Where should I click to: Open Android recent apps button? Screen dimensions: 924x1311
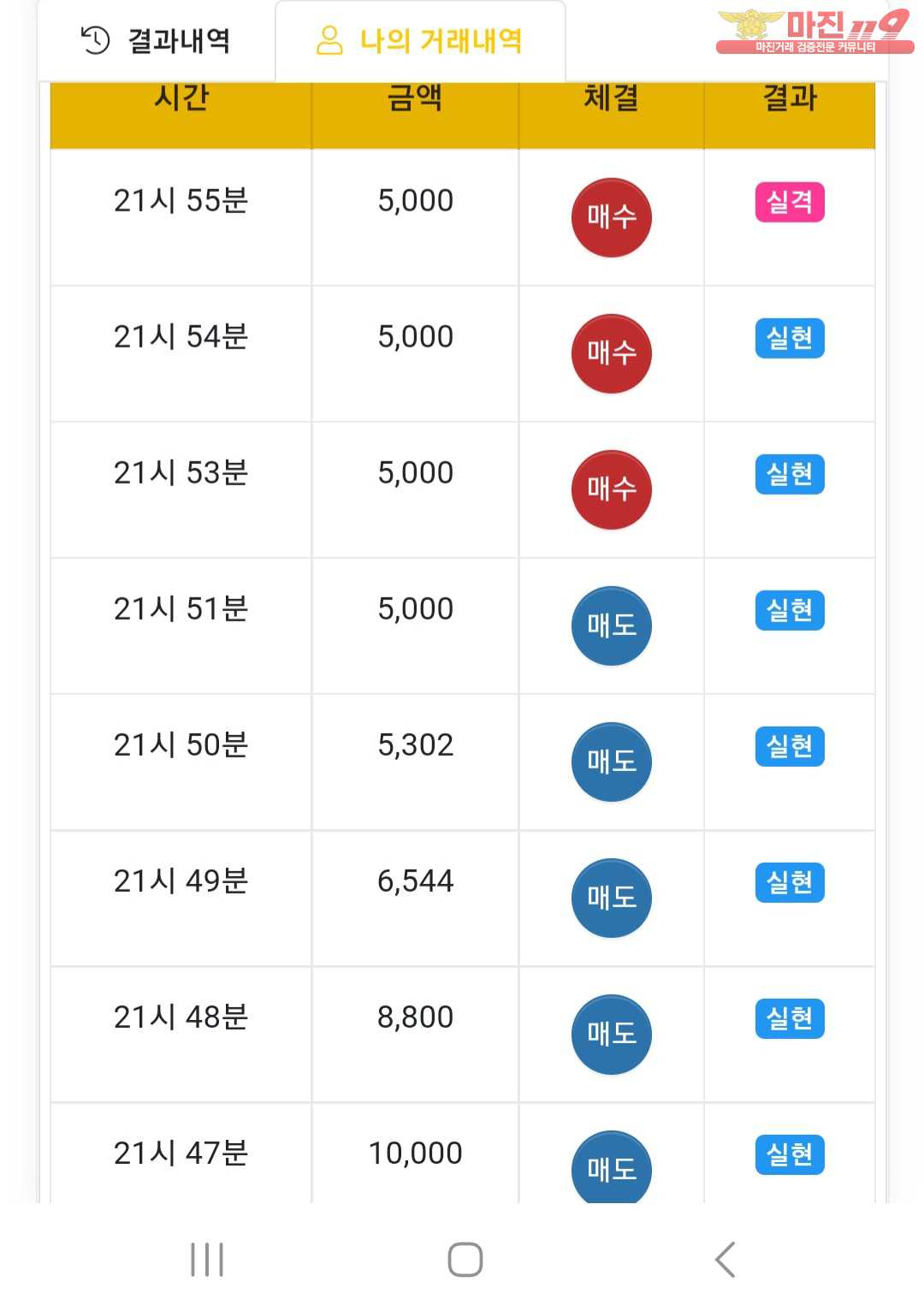206,1260
